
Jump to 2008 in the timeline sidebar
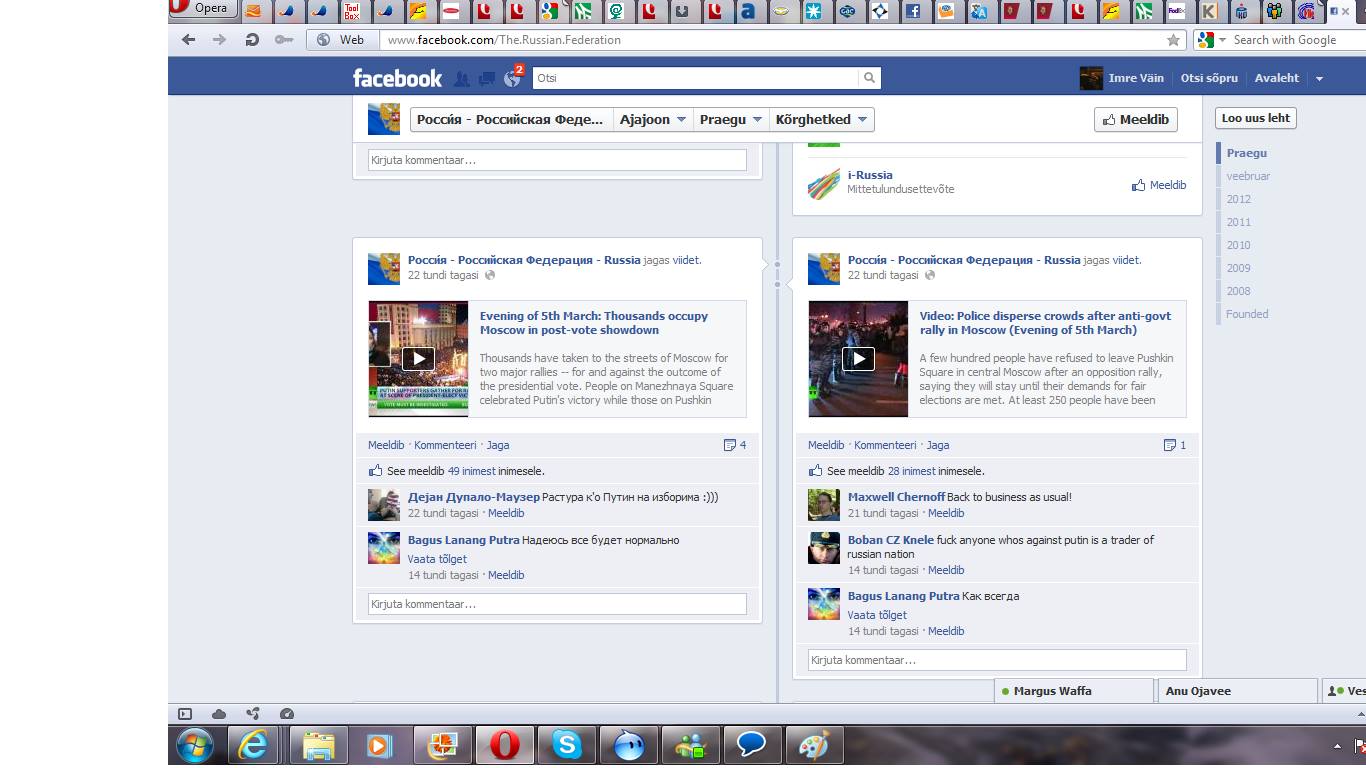[1238, 291]
